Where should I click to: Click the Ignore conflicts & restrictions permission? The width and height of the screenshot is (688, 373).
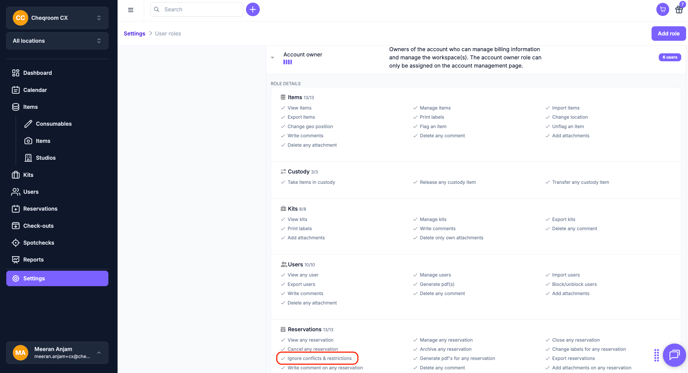click(319, 359)
